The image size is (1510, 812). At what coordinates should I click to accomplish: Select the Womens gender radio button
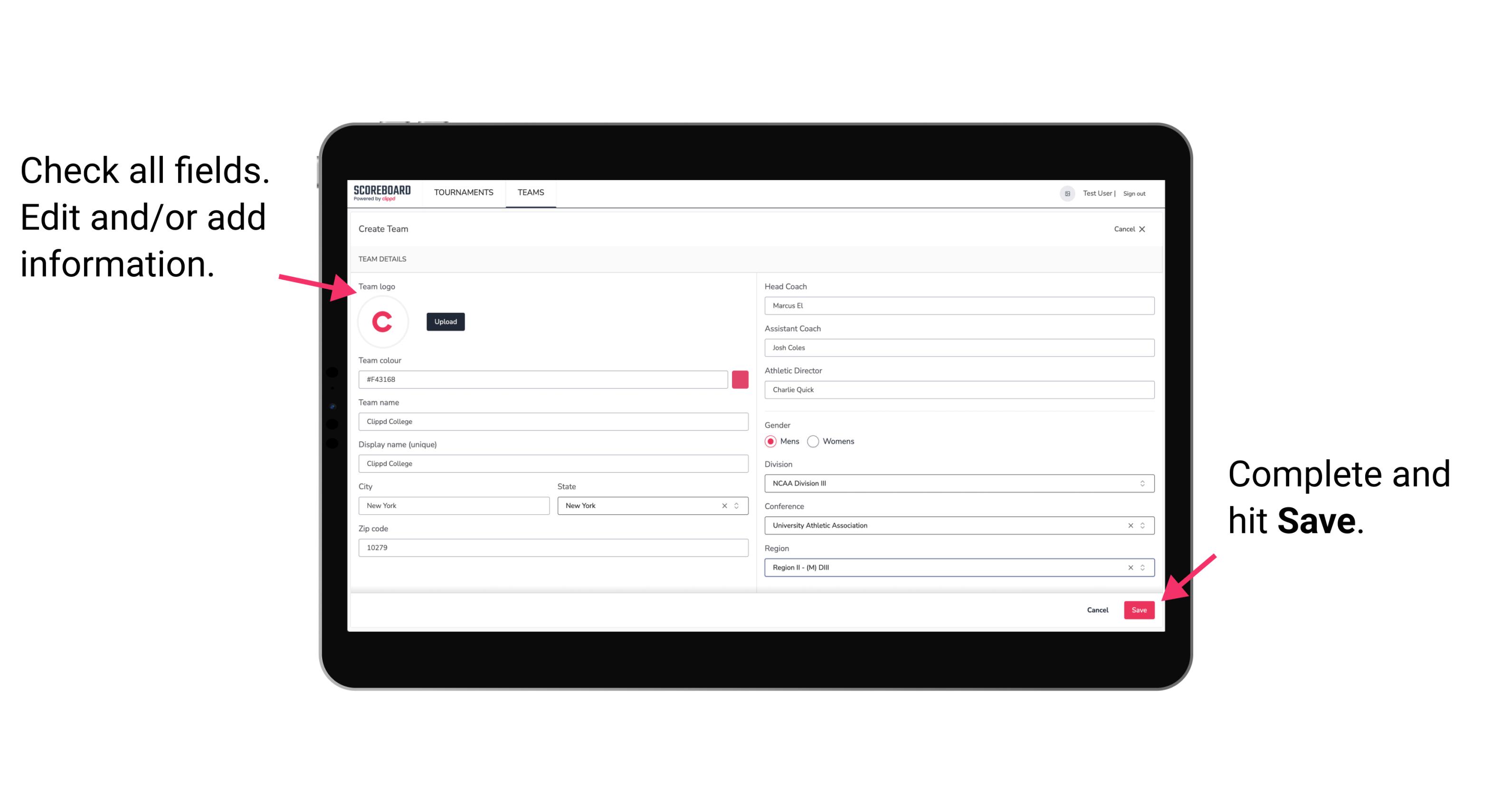(816, 441)
